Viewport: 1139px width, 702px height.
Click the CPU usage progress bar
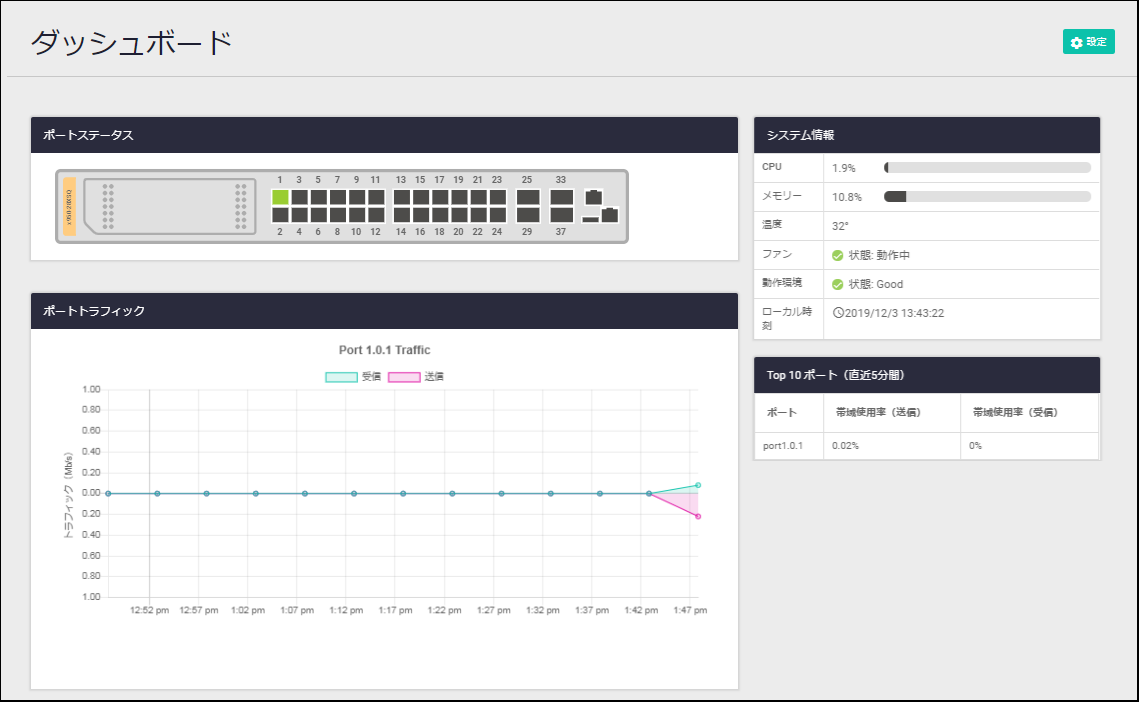(987, 168)
